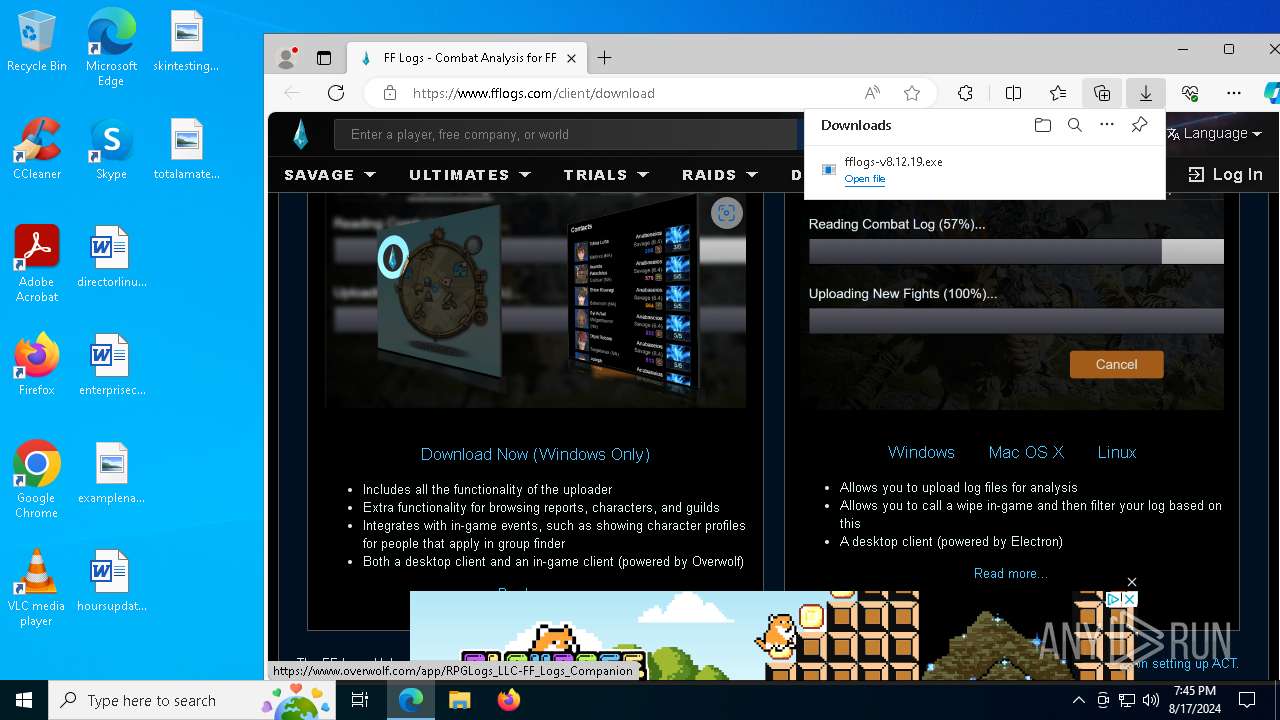Expand the SAVAGE dropdown menu
The height and width of the screenshot is (720, 1280).
(x=330, y=175)
